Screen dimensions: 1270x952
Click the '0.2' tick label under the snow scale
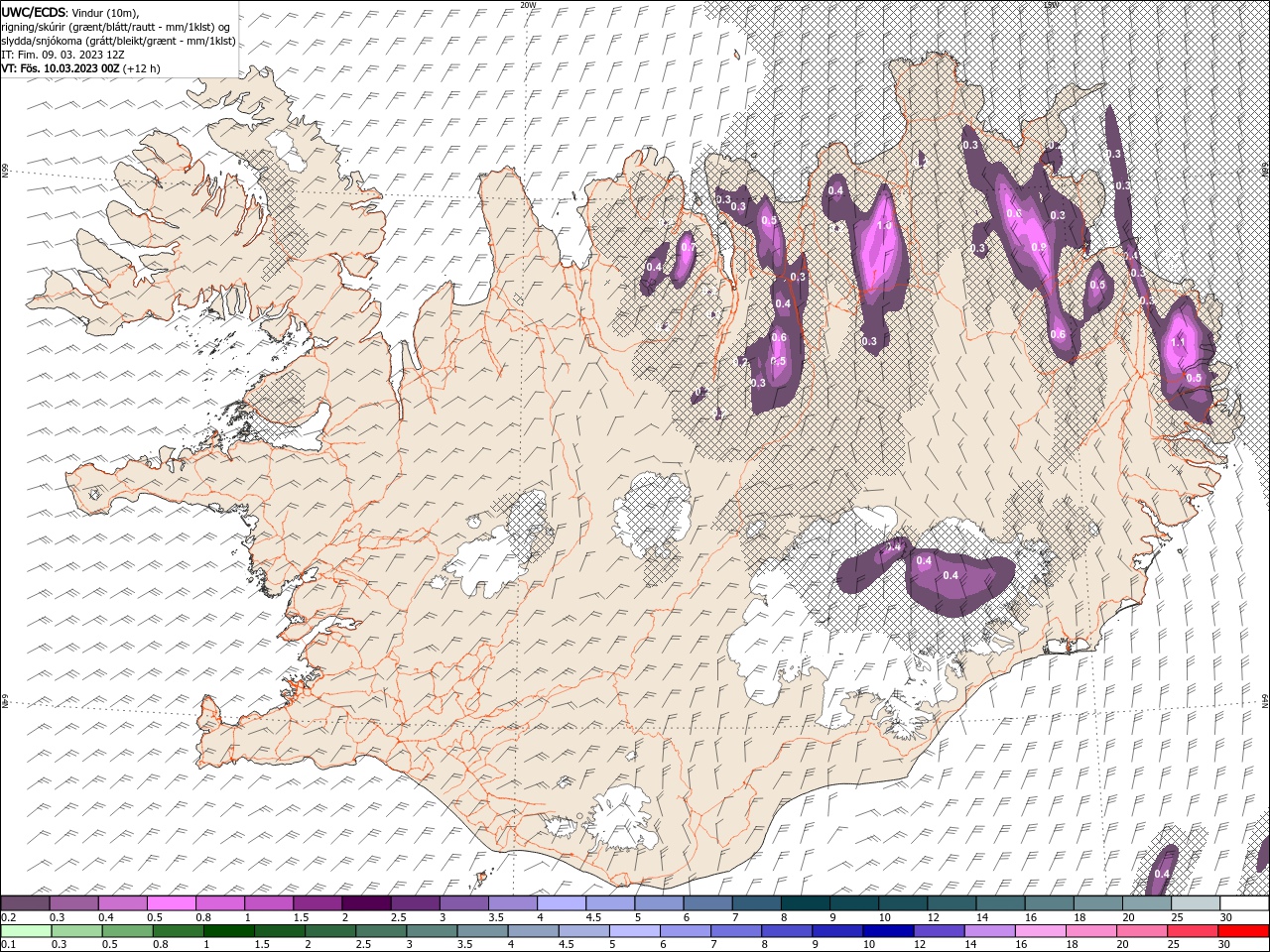coord(9,917)
